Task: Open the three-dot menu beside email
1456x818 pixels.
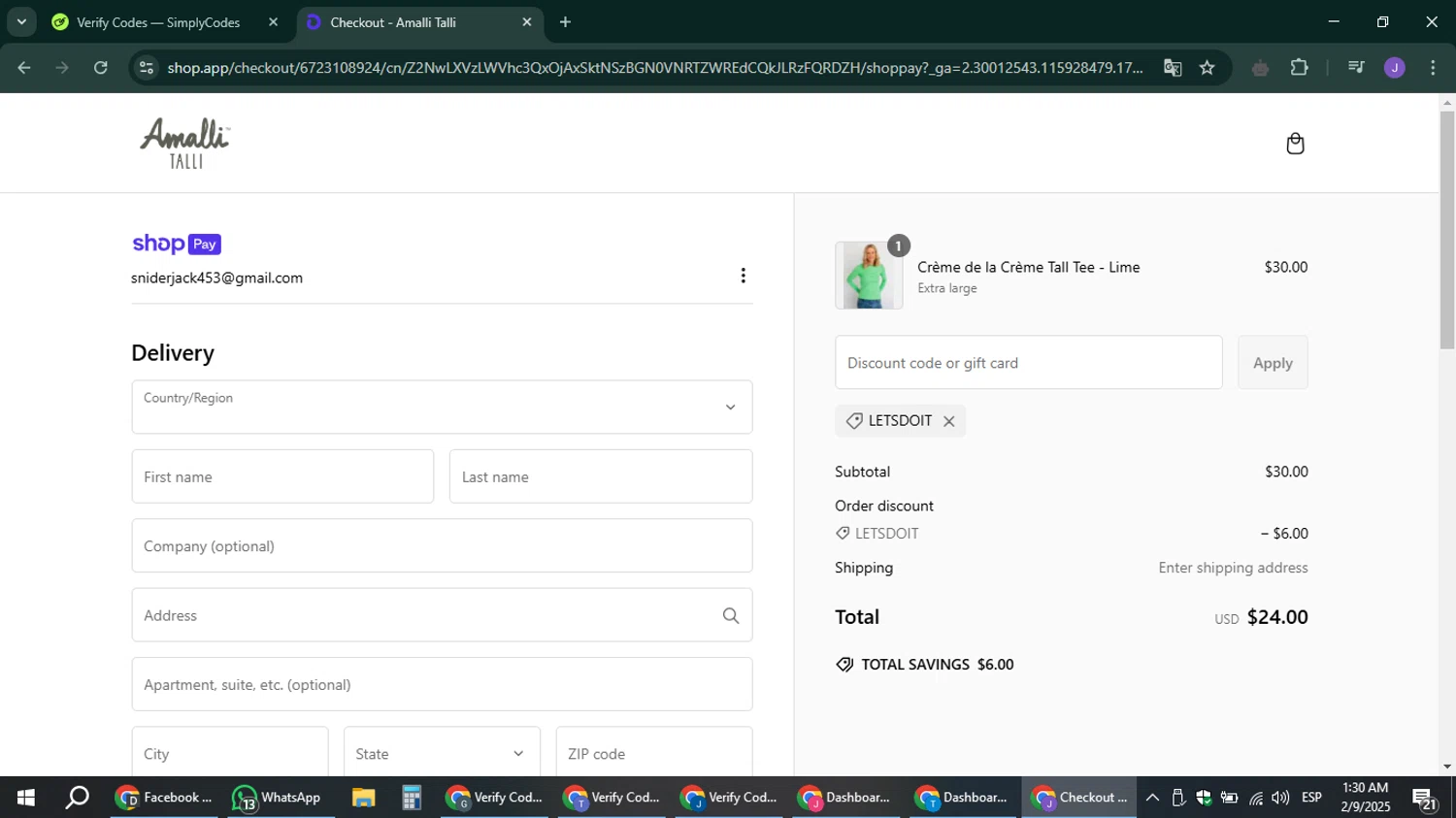Action: [743, 276]
